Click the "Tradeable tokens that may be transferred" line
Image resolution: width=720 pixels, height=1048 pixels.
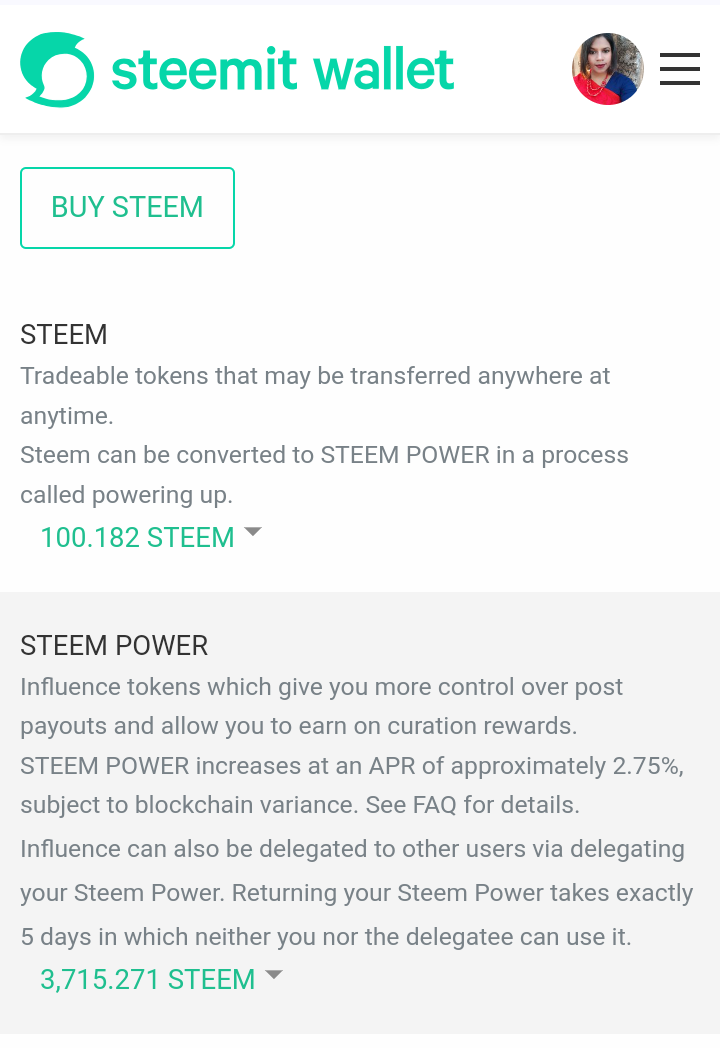click(x=315, y=376)
